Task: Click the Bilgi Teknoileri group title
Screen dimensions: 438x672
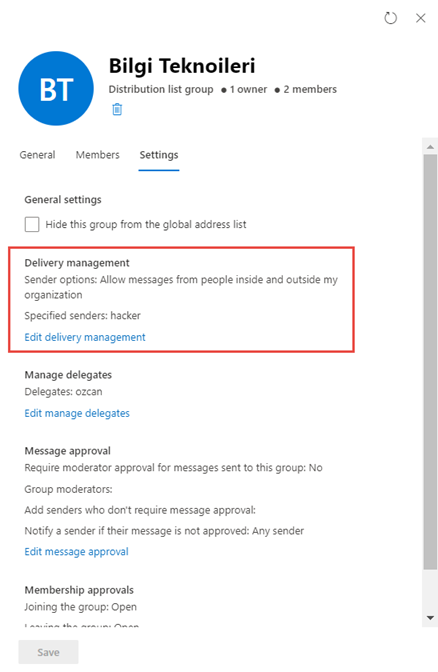Action: point(182,66)
